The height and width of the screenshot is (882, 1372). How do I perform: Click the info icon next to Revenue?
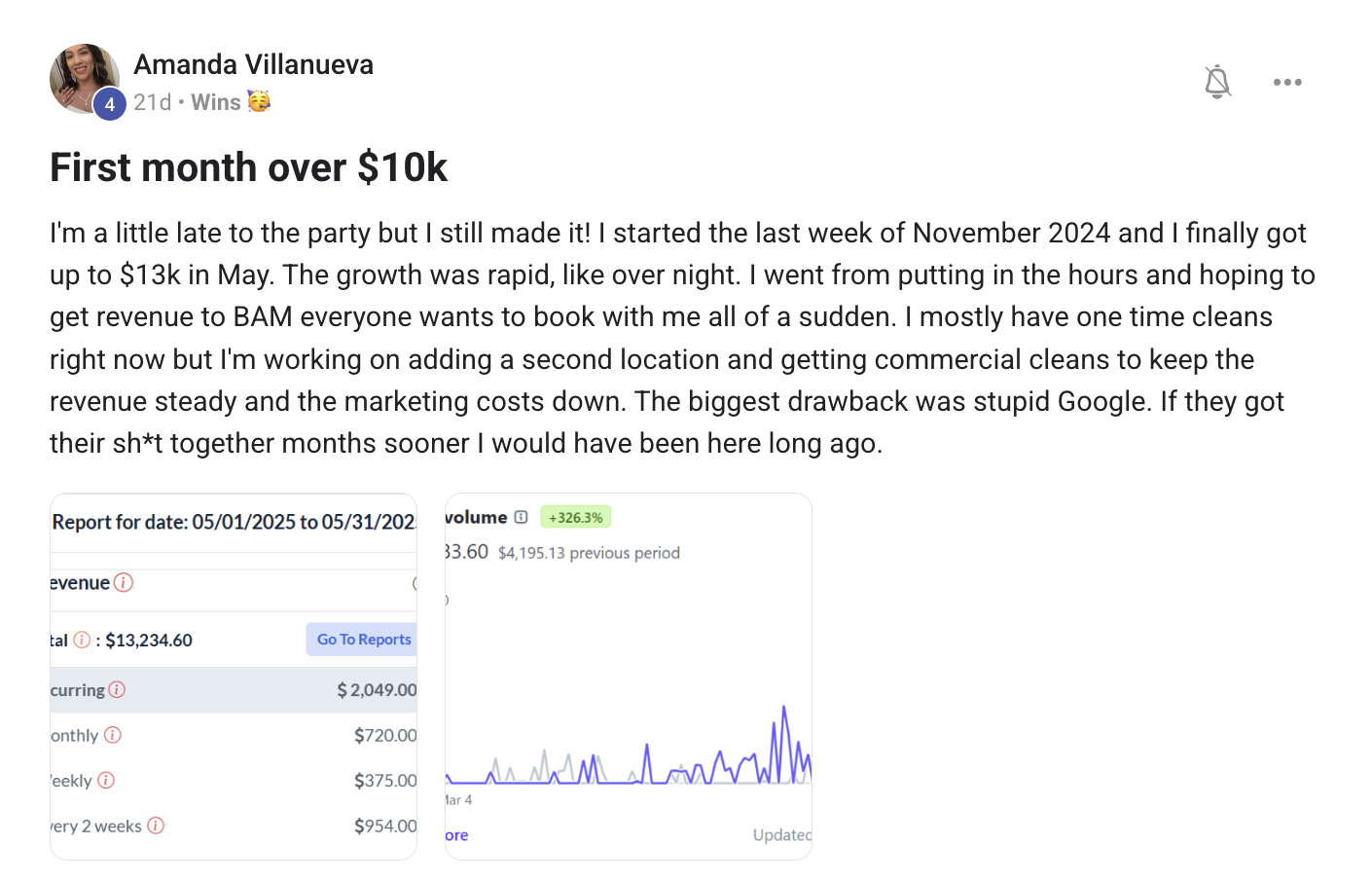point(123,583)
